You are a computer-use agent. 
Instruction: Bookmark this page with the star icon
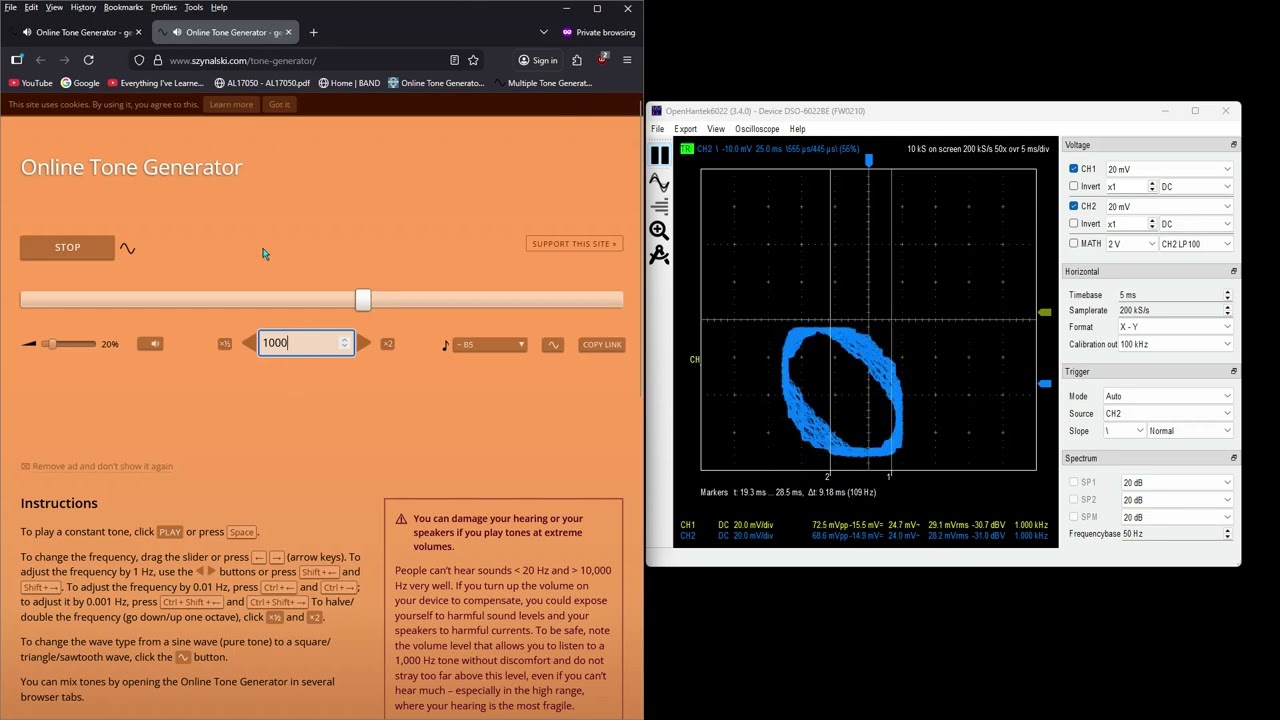click(473, 60)
